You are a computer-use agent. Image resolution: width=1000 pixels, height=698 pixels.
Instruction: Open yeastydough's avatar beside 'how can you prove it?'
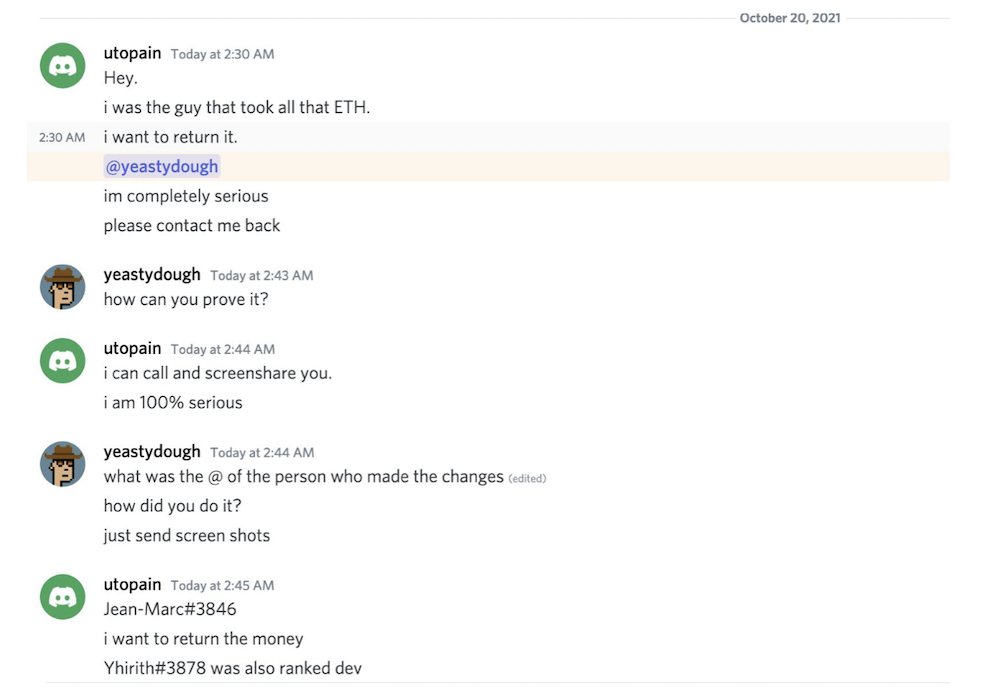(x=62, y=286)
